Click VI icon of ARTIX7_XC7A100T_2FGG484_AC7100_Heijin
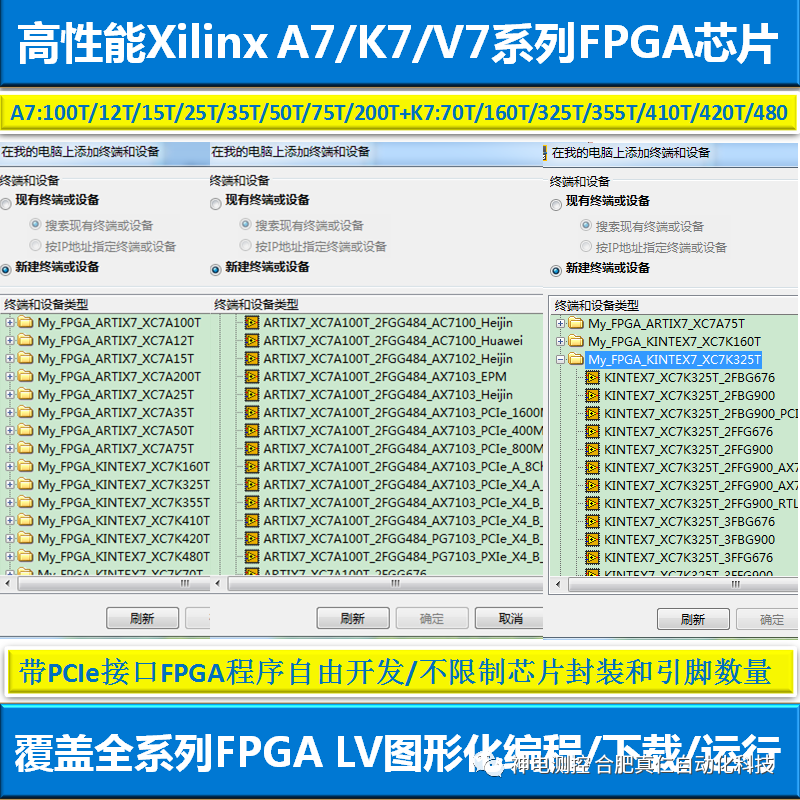Viewport: 800px width, 800px height. coord(252,322)
